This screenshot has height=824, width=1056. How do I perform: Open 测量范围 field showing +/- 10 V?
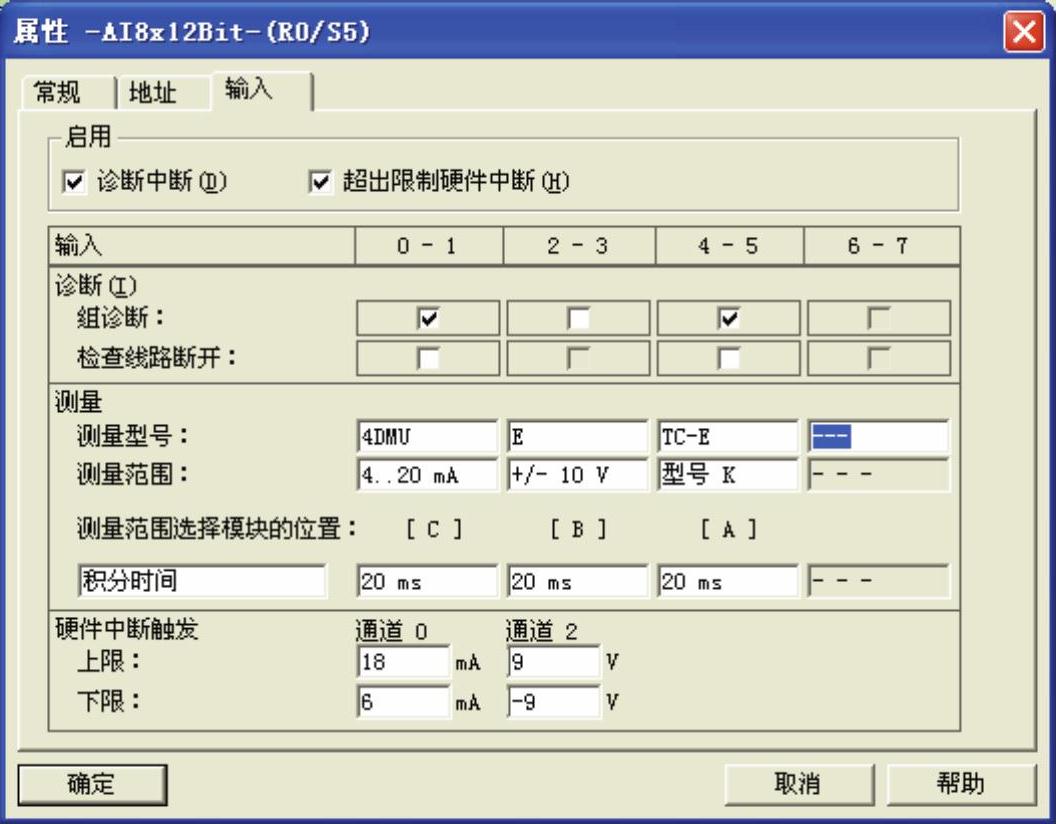click(x=578, y=475)
